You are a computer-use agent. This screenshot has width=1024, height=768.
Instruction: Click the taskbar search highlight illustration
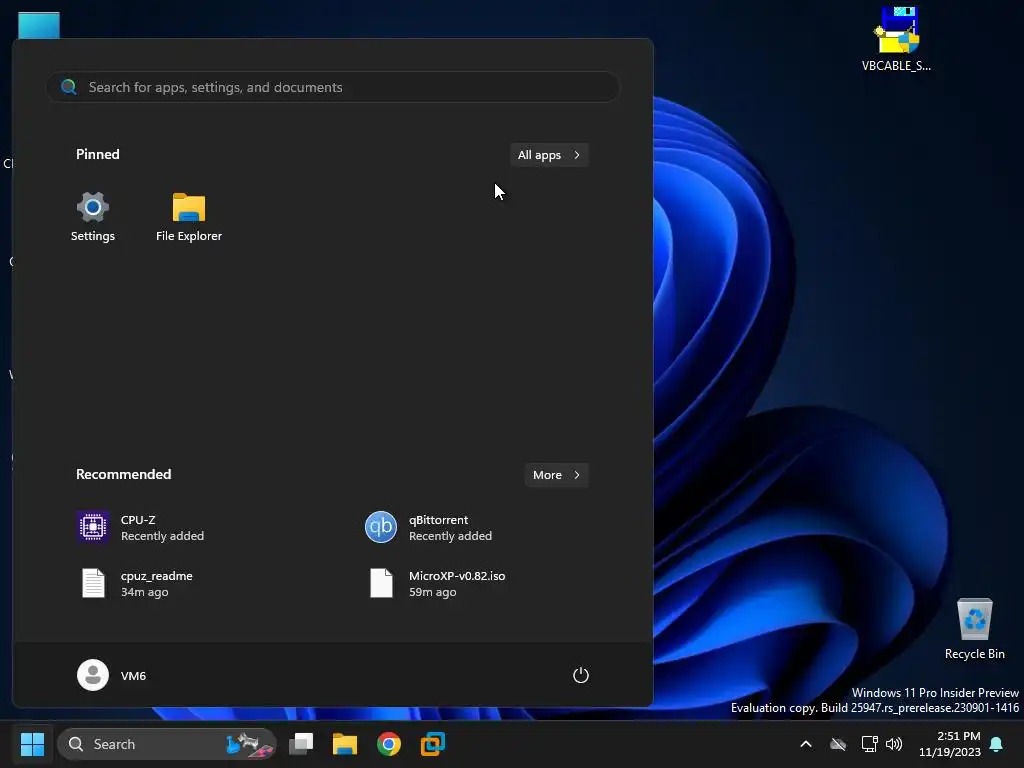pyautogui.click(x=249, y=744)
